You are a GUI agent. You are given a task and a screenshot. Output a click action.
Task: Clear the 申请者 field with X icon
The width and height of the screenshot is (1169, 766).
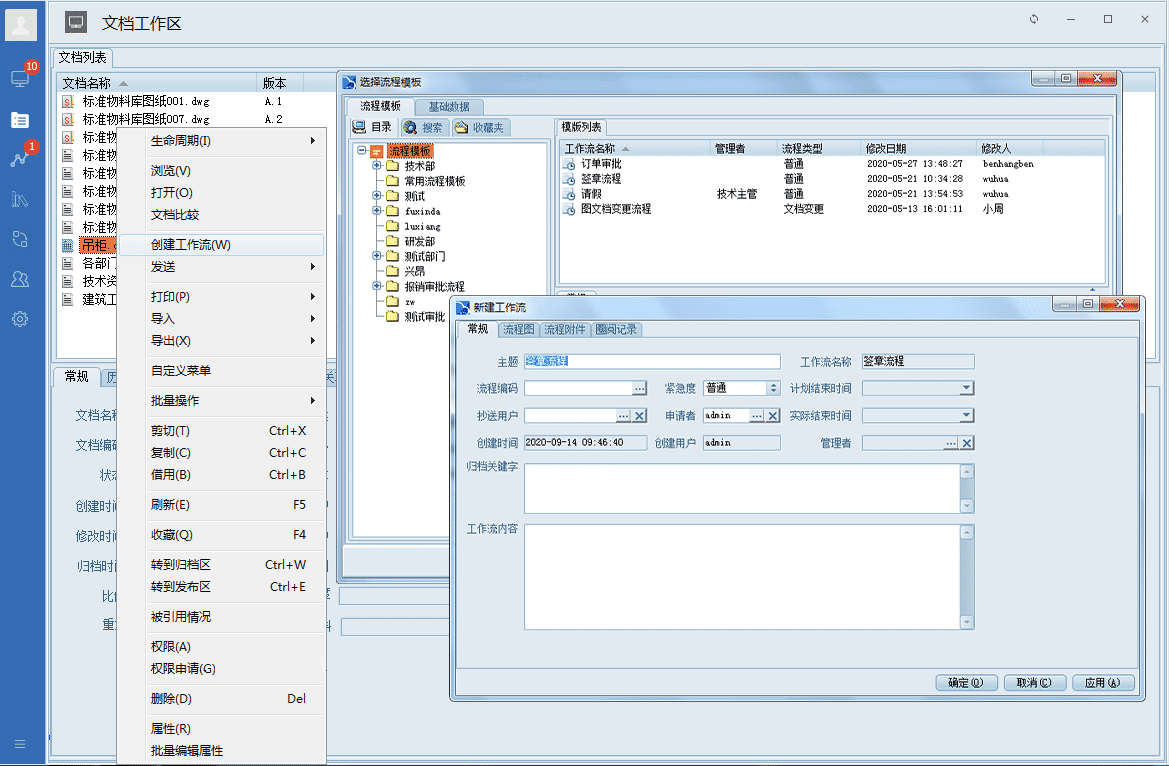pyautogui.click(x=773, y=416)
